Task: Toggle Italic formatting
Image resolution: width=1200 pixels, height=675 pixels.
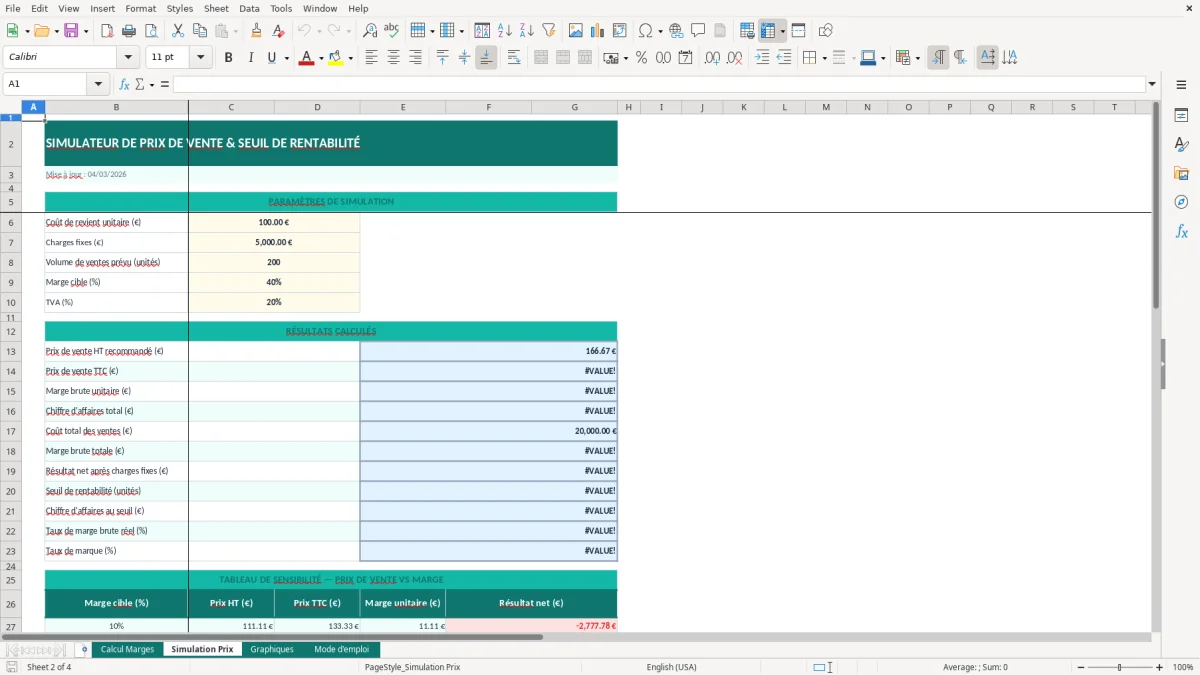Action: (251, 58)
